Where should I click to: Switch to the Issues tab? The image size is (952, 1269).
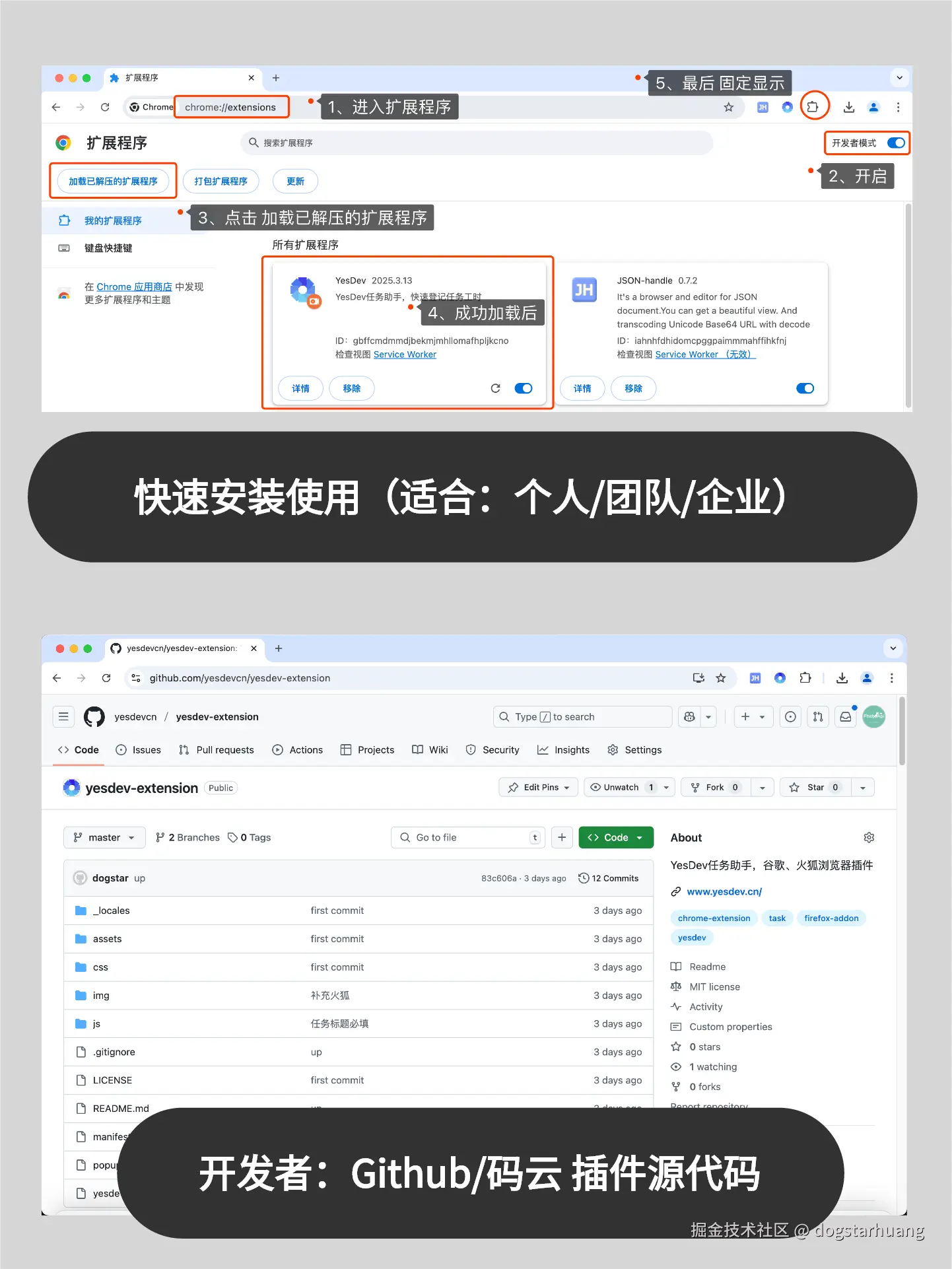tap(139, 750)
